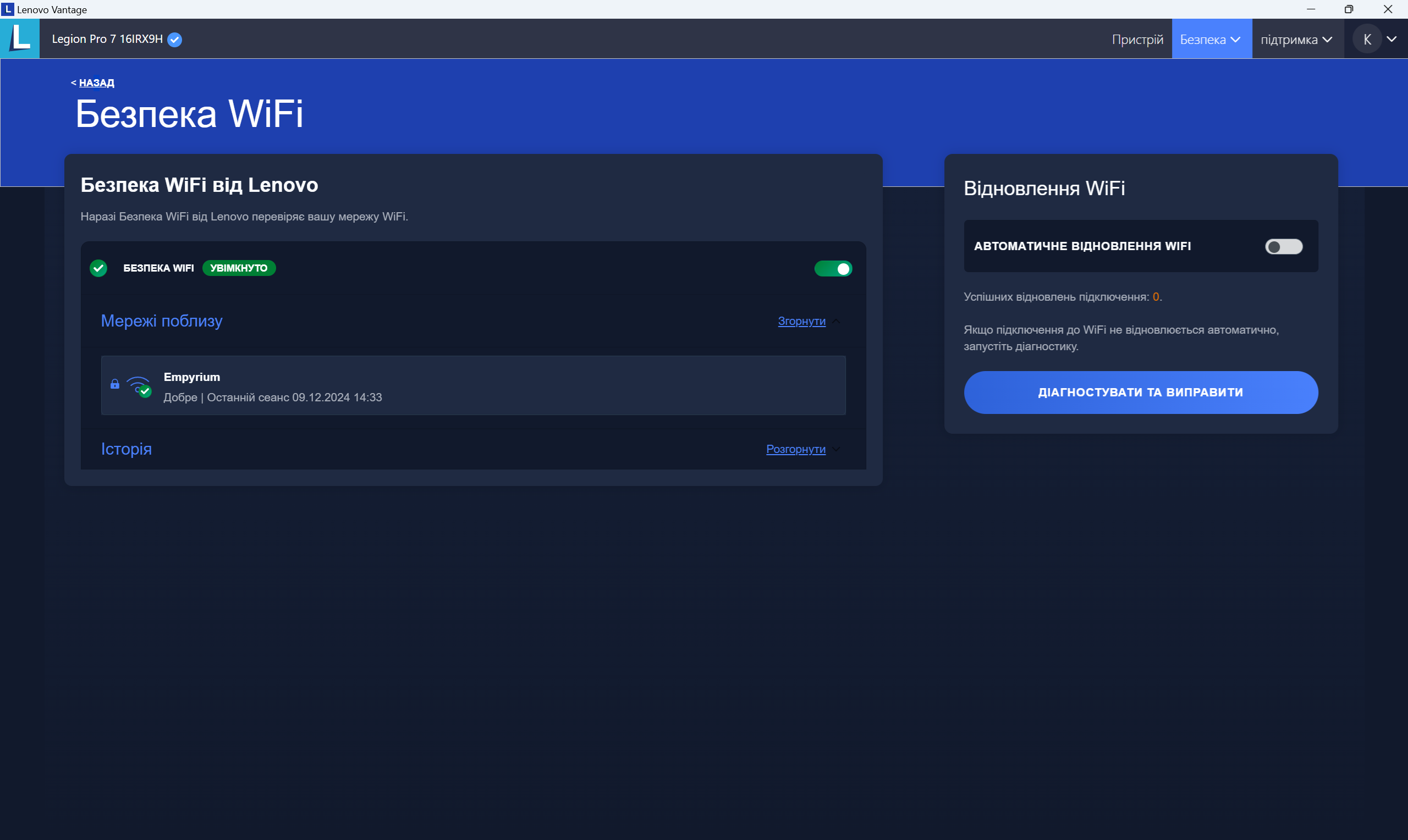Collapse Мережі поблизу via chevron arrow
This screenshot has height=840, width=1408.
click(836, 322)
